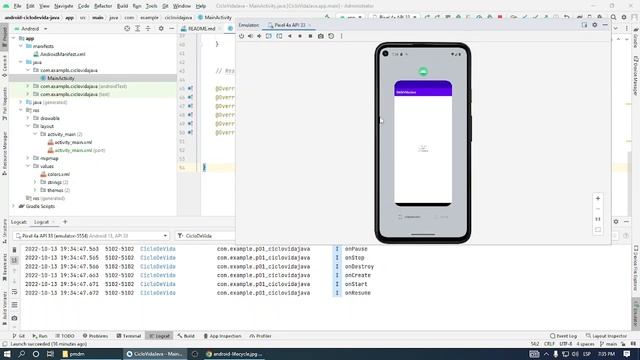The width and height of the screenshot is (640, 360).
Task: Tap the emulator Overview square button
Action: point(310,36)
